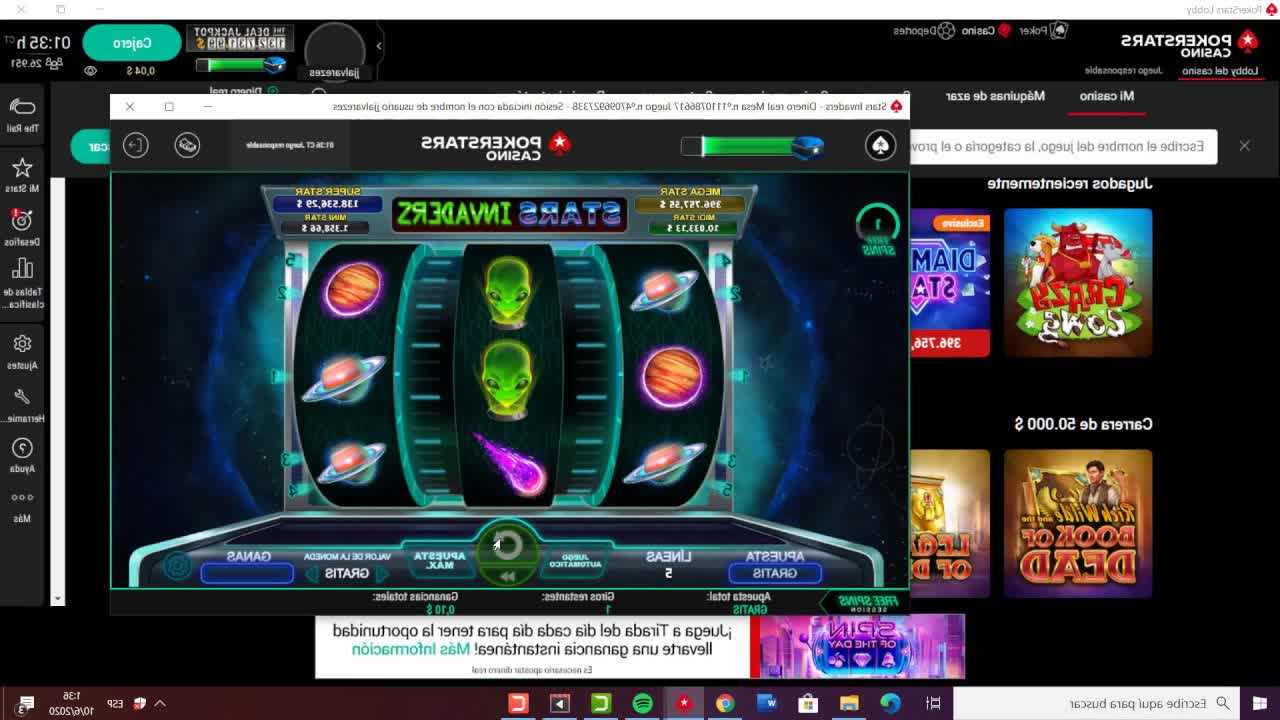Image resolution: width=1280 pixels, height=720 pixels.
Task: Clear the game search with the X
Action: 1244,146
